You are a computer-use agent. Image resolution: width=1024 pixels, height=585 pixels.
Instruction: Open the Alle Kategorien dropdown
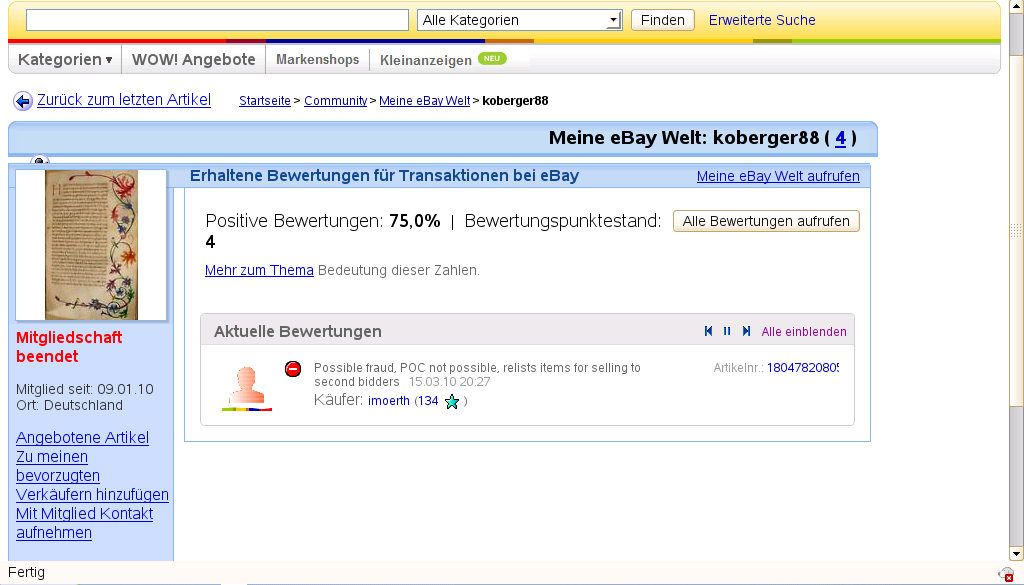[519, 20]
